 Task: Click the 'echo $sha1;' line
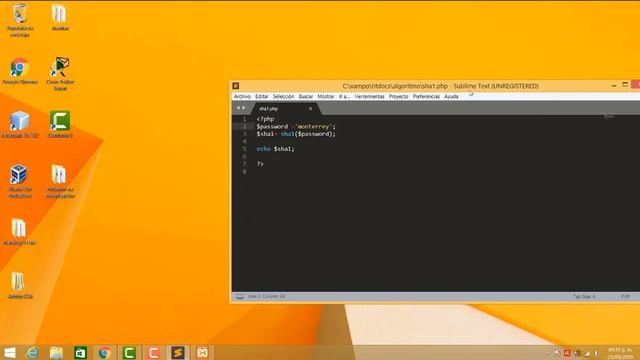[275, 149]
